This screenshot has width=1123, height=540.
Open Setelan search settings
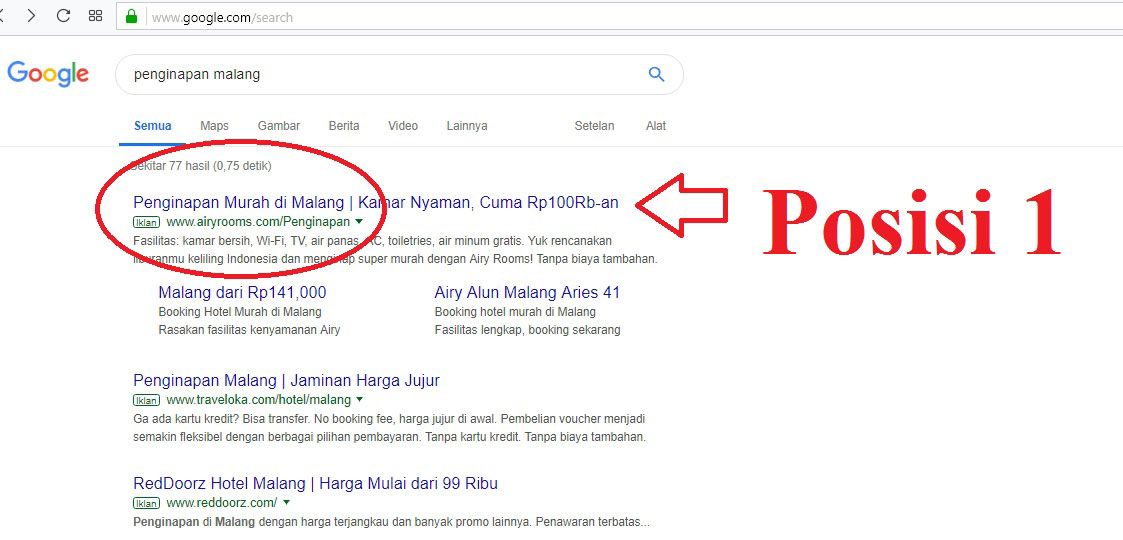click(594, 126)
